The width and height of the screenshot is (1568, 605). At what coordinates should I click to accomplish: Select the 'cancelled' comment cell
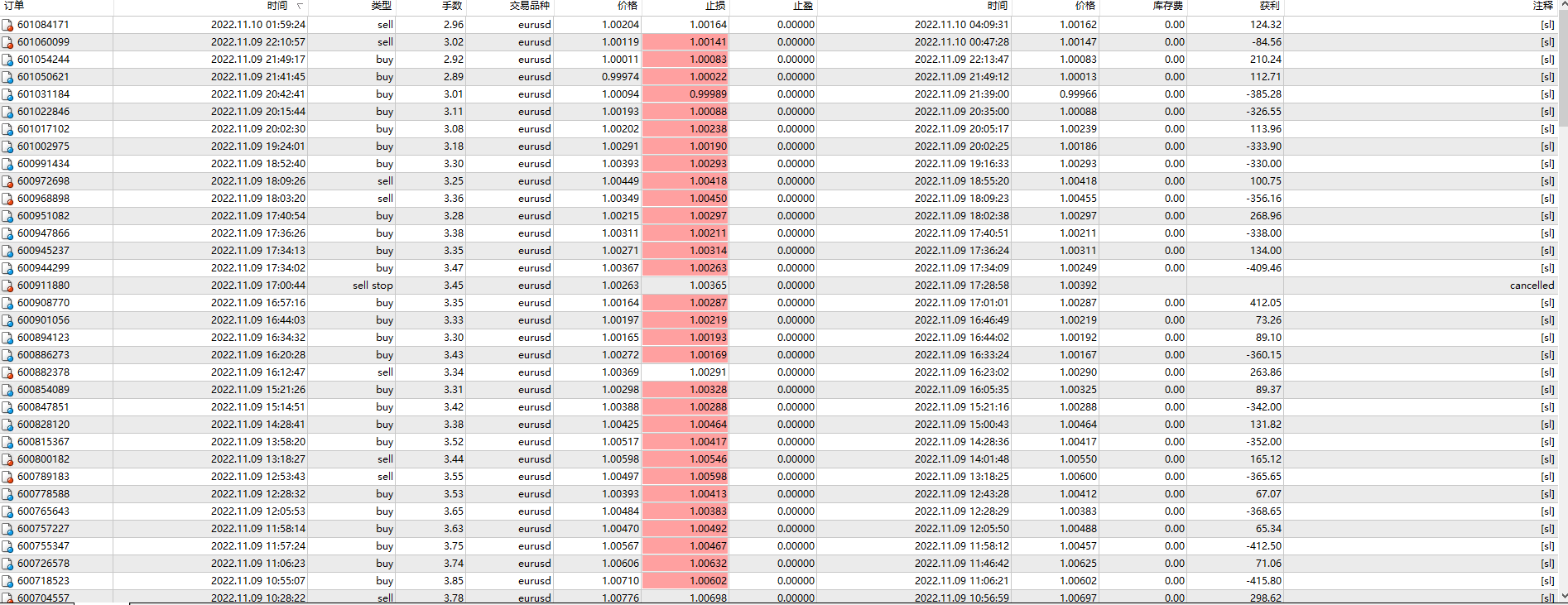tap(1532, 286)
